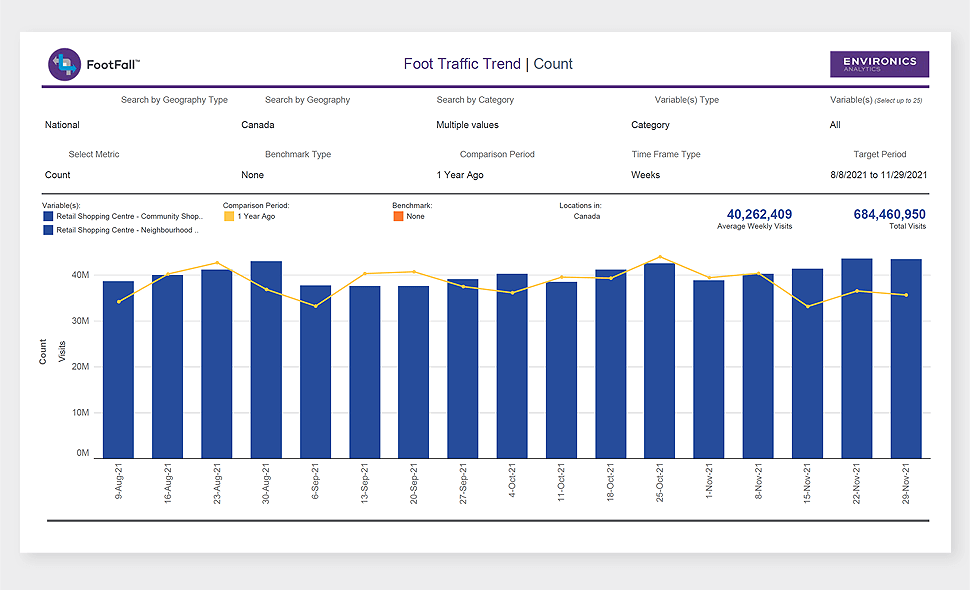
Task: Open the Canada geography dropdown
Action: [259, 125]
